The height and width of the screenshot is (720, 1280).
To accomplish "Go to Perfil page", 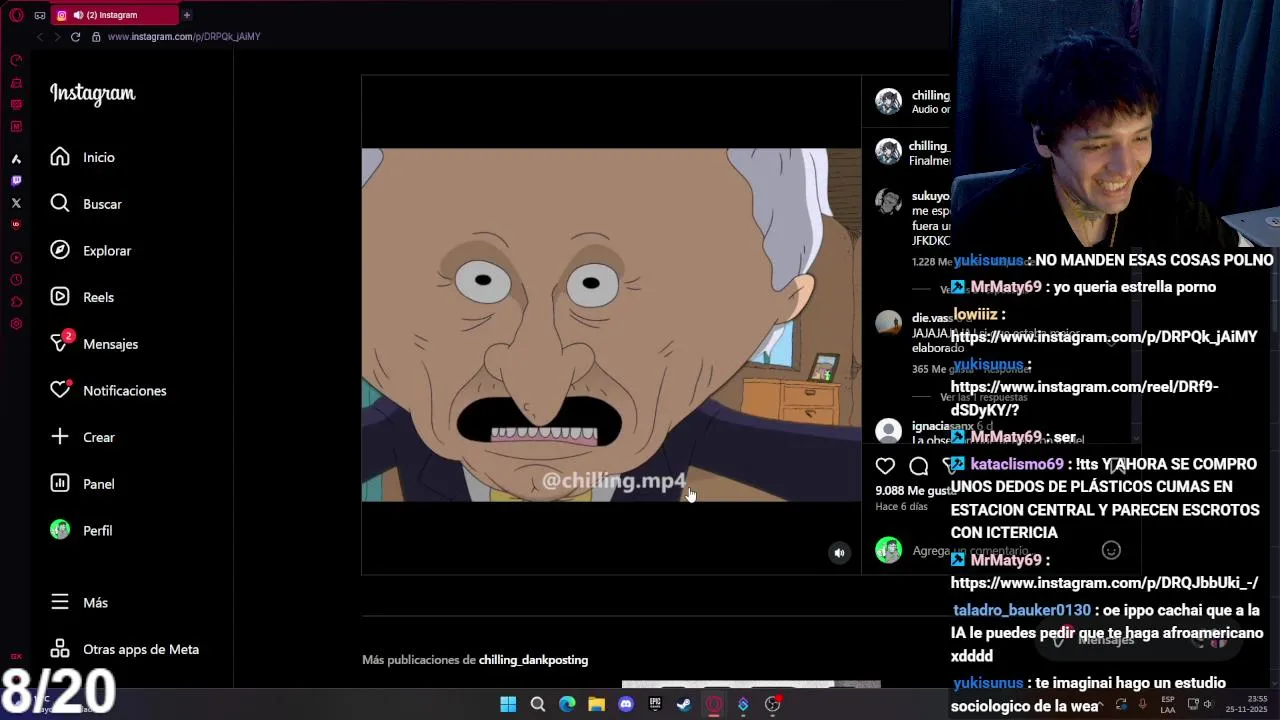I will click(x=82, y=530).
